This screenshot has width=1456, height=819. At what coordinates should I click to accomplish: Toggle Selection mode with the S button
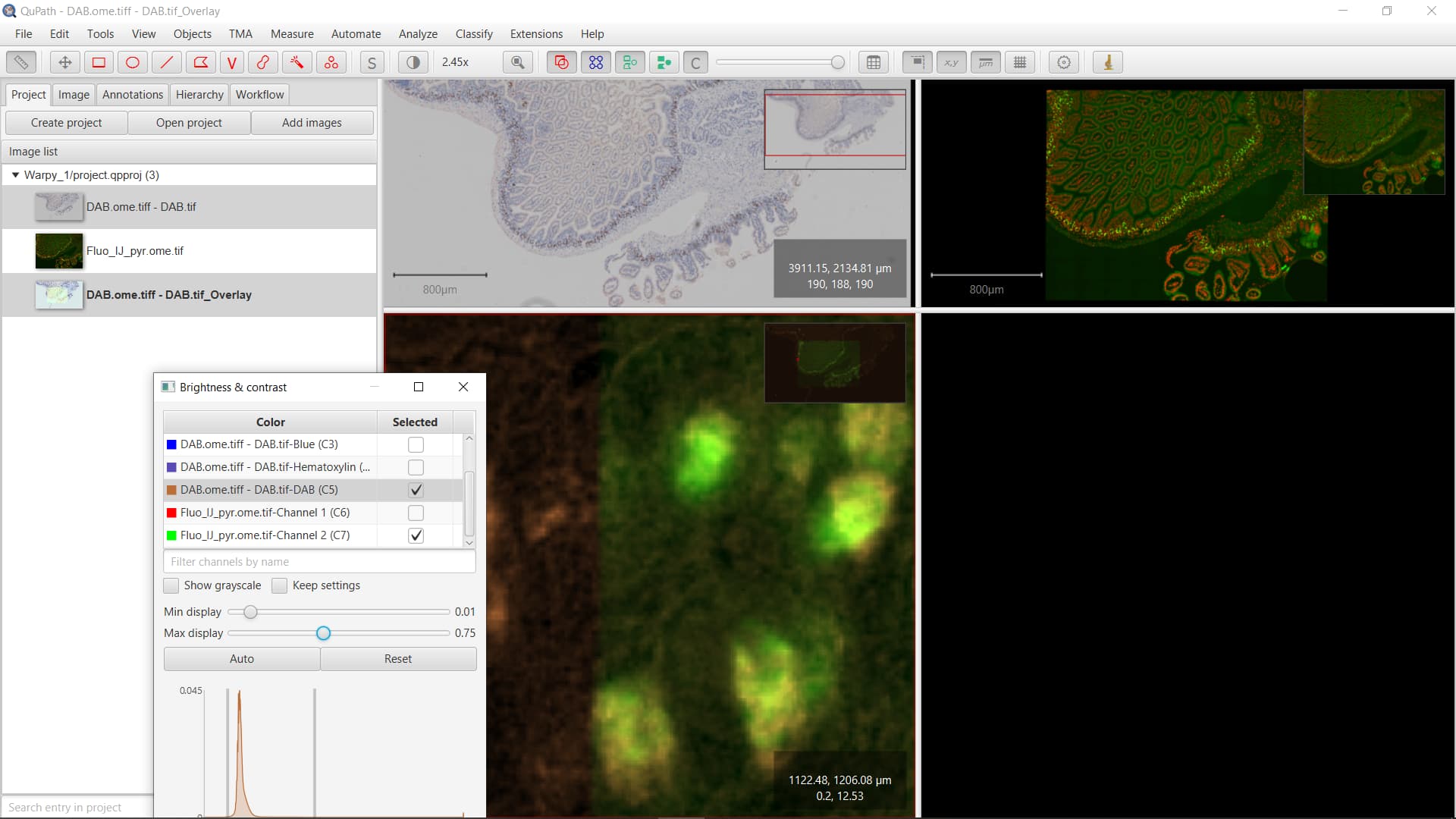click(x=372, y=62)
